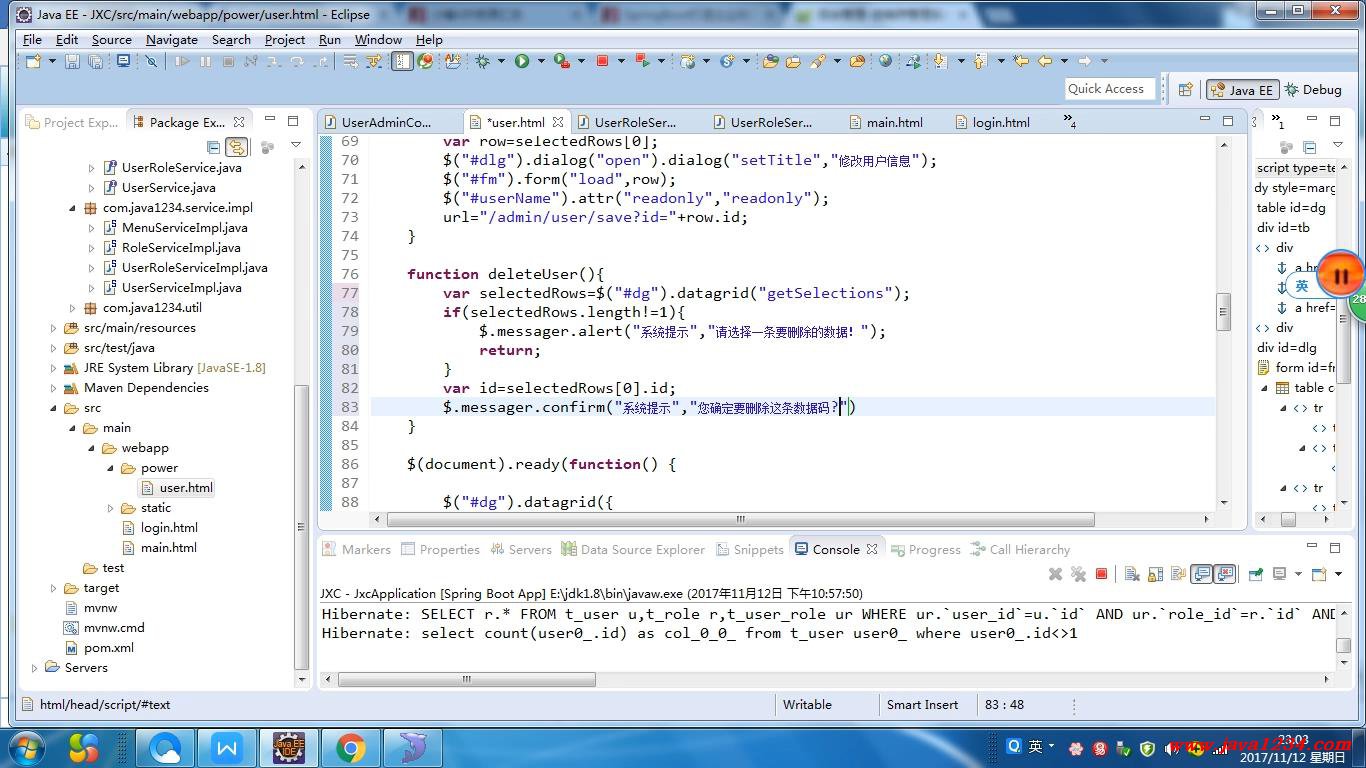Toggle Link with Editor in Package Explorer
Viewport: 1366px width, 768px height.
(236, 147)
